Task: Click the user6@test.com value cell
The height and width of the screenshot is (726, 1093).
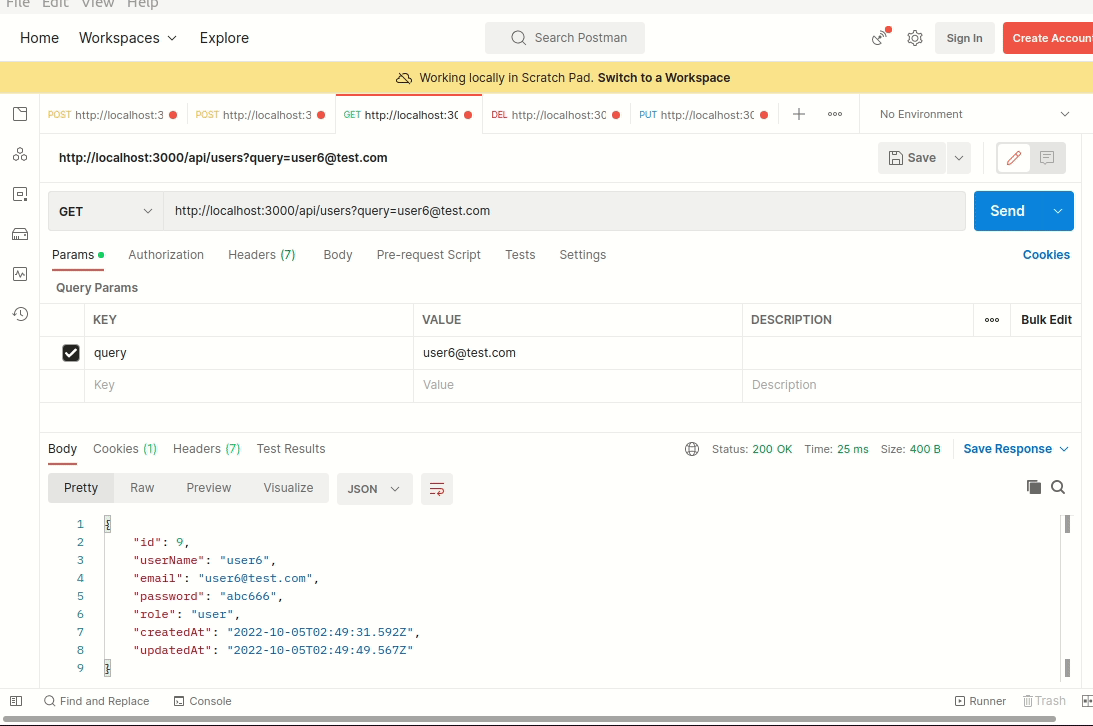Action: 578,353
